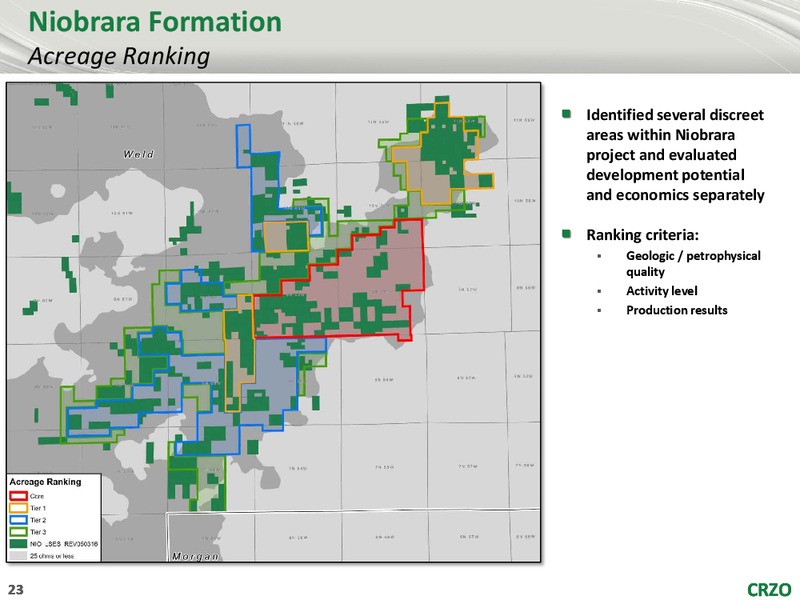This screenshot has height=600, width=800.
Task: Select the 'Tier 1' legend label
Action: pos(38,508)
